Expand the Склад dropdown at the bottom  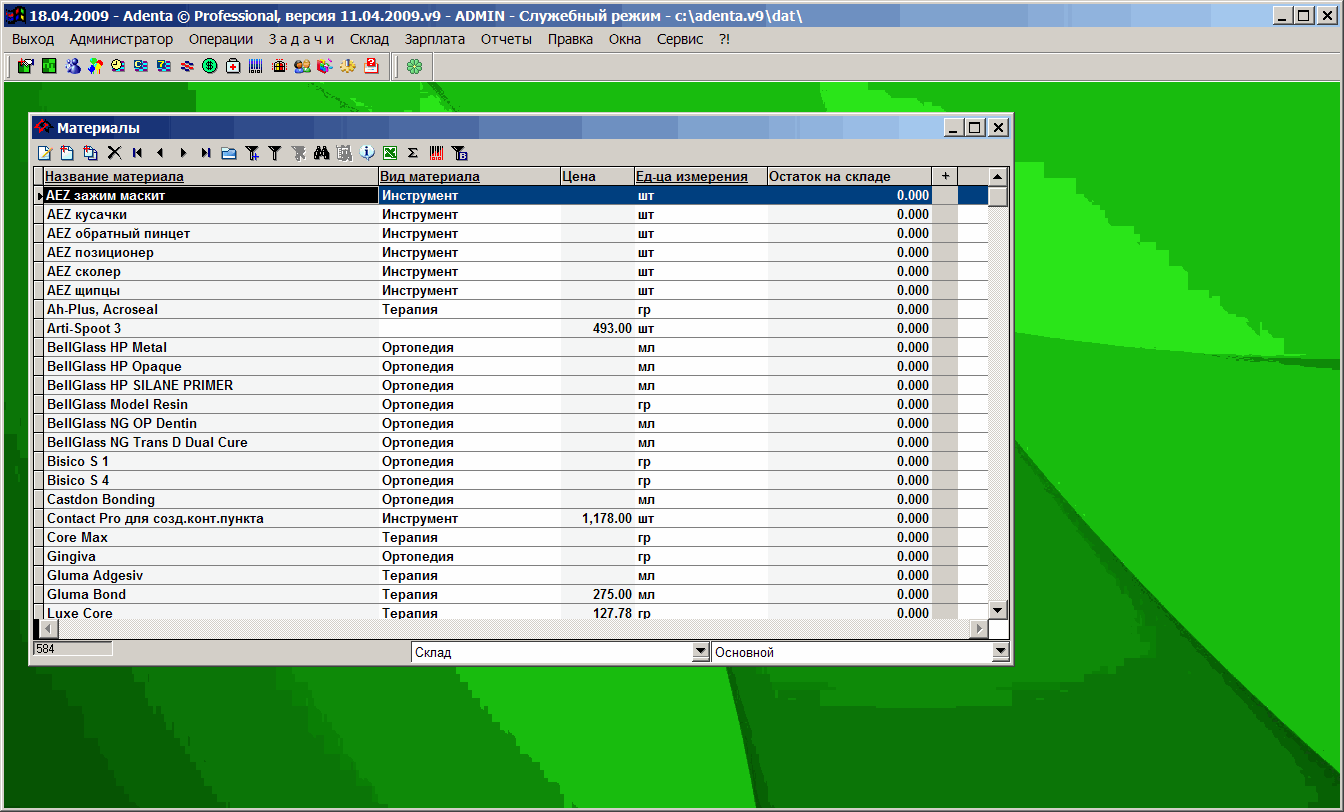pyautogui.click(x=700, y=652)
